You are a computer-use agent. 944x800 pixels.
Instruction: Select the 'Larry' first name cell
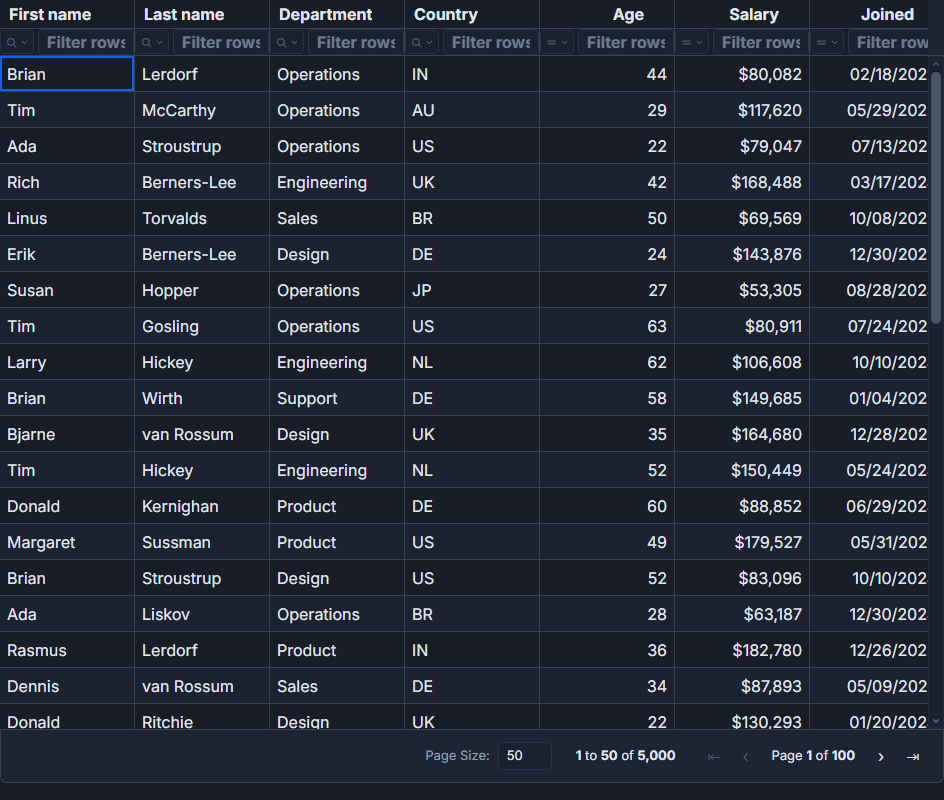(67, 362)
